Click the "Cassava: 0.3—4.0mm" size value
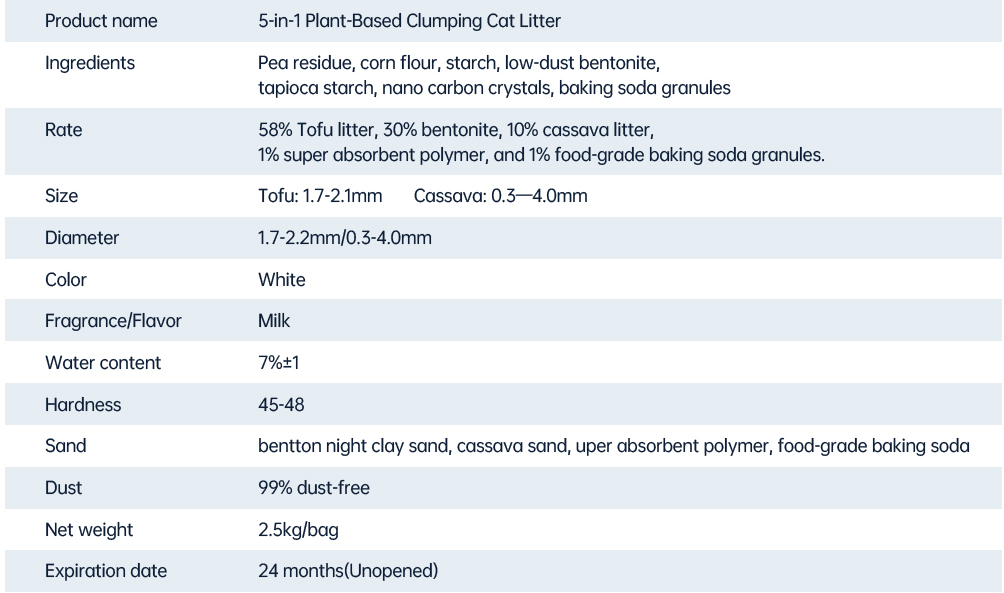1004x593 pixels. 500,196
